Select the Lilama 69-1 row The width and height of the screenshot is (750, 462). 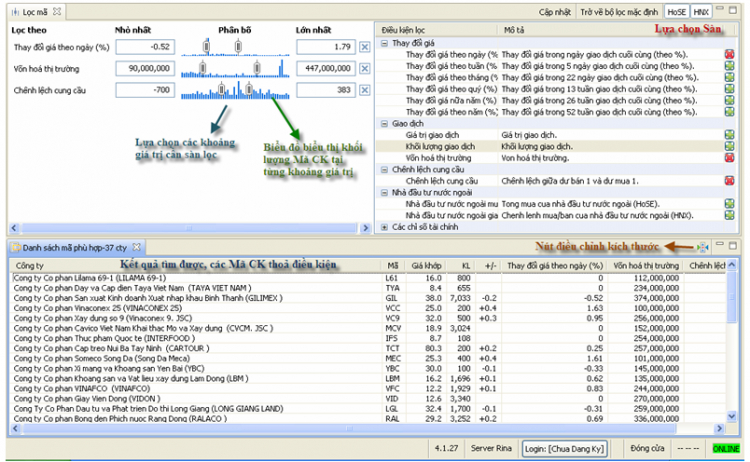[368, 278]
